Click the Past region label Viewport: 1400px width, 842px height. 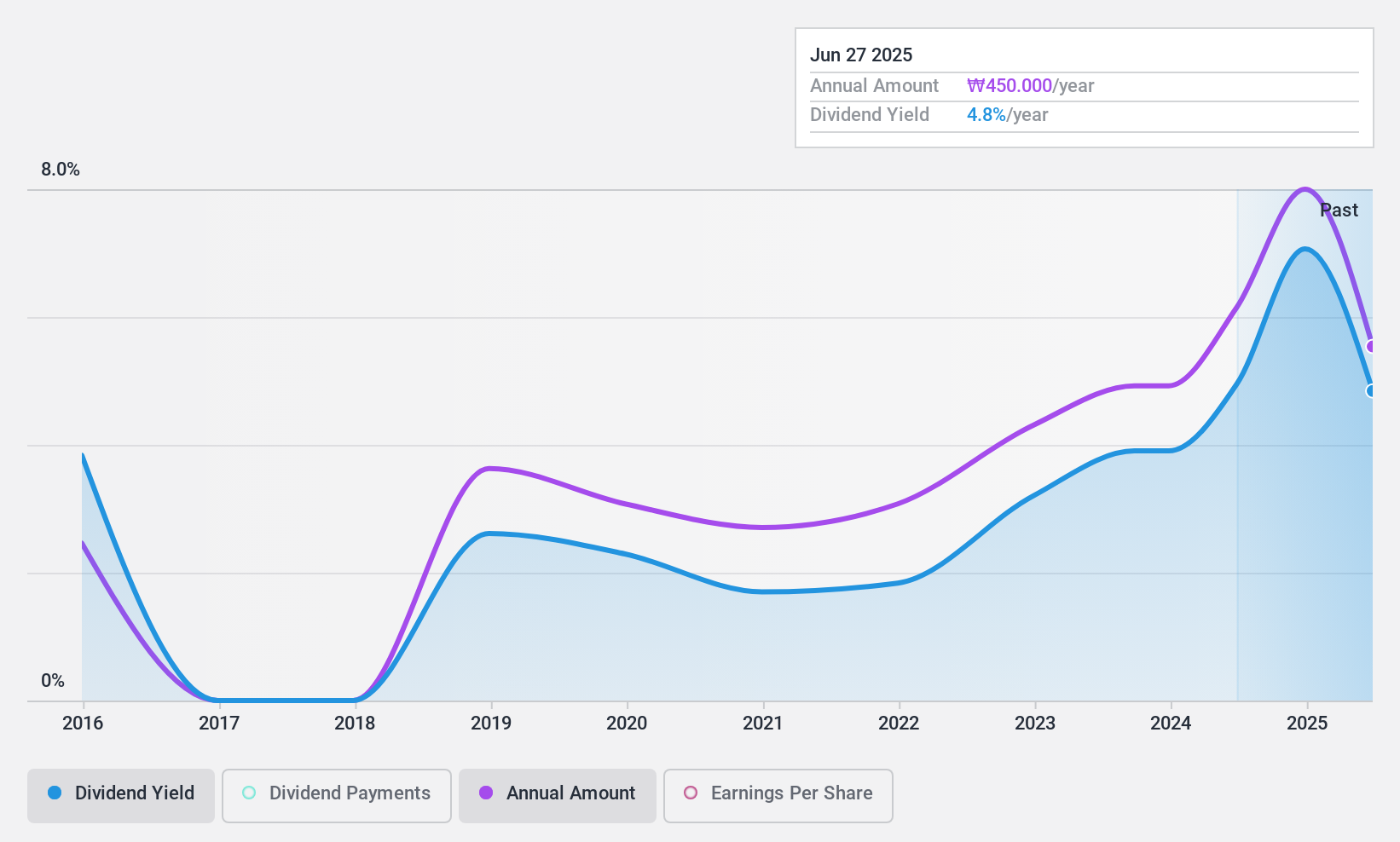click(x=1339, y=210)
